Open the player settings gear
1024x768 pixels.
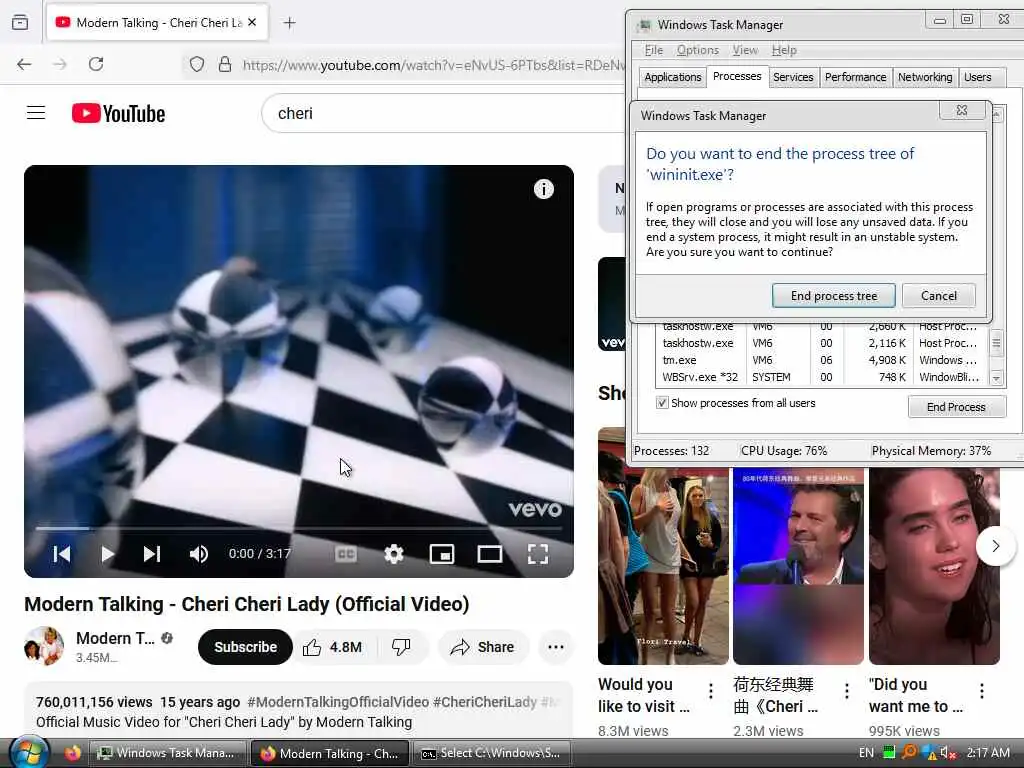pyautogui.click(x=394, y=554)
